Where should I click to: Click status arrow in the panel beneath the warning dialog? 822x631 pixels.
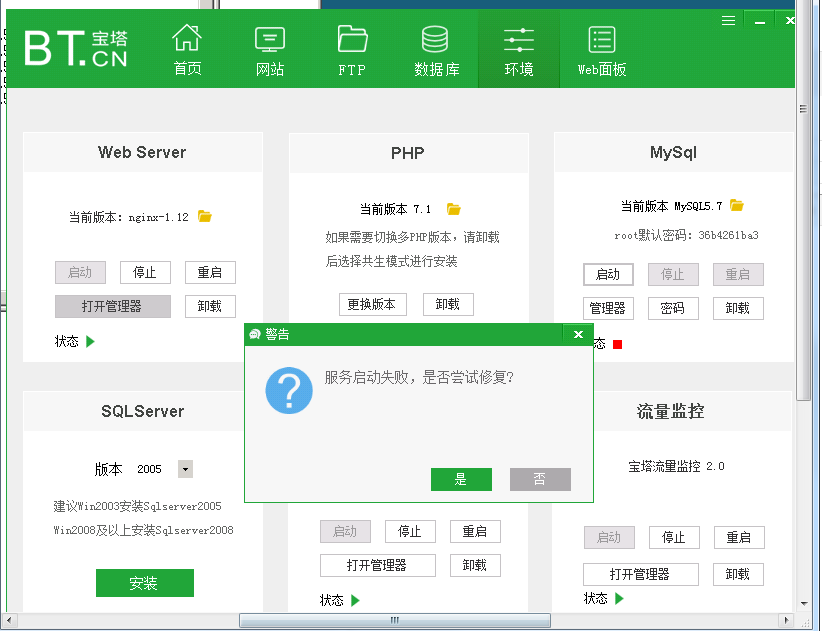coord(355,600)
